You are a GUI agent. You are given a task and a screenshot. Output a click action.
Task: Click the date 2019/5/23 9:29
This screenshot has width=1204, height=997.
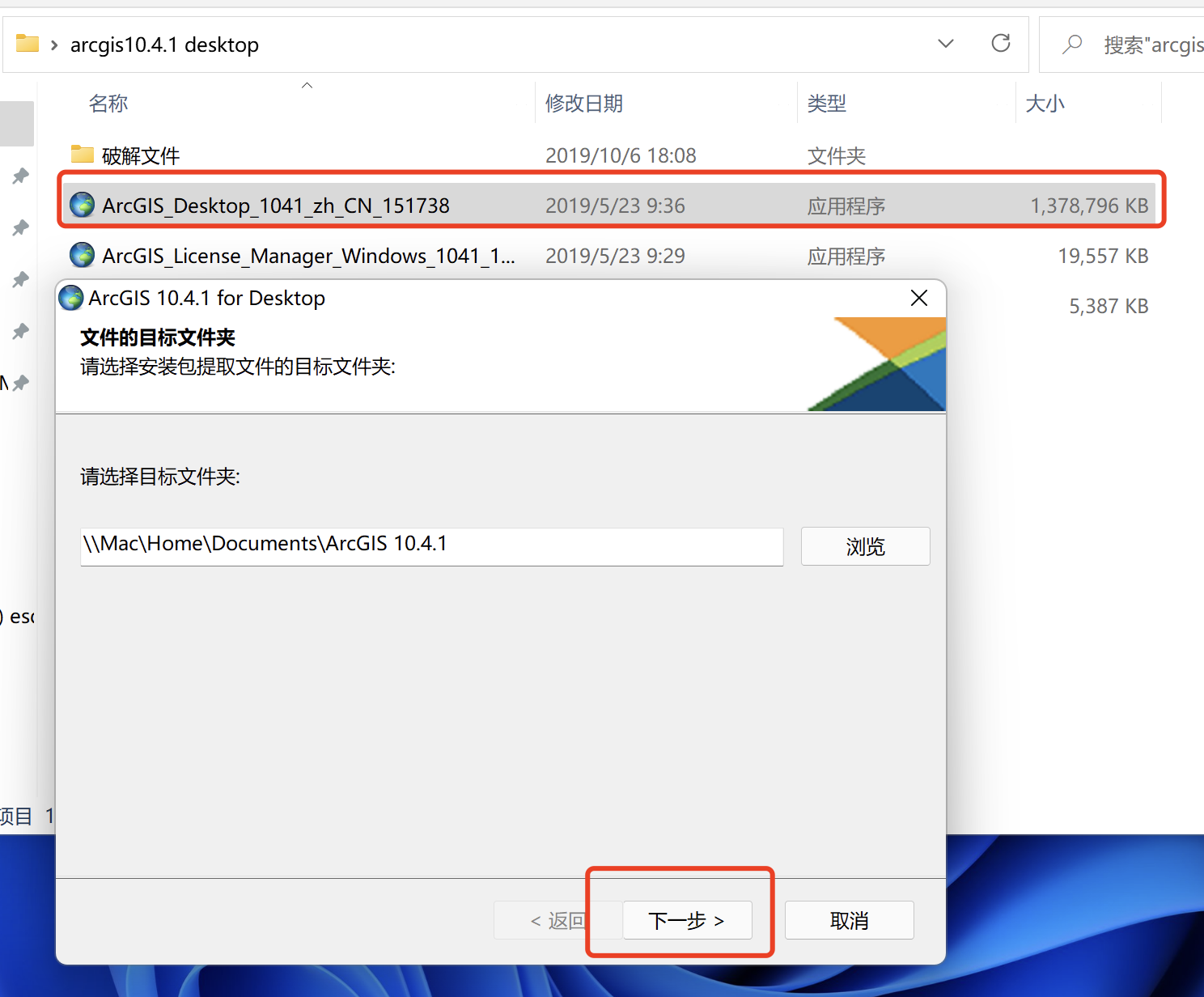(615, 256)
